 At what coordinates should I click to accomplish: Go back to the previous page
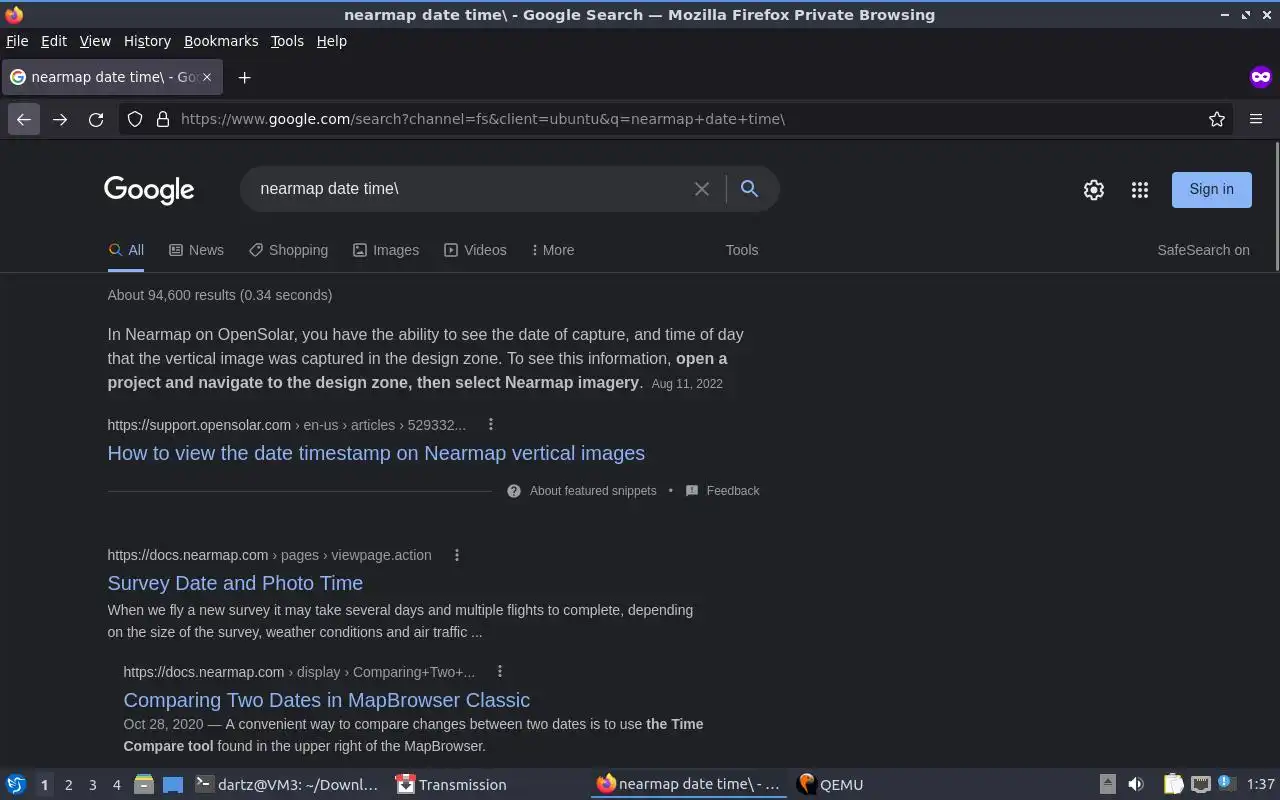click(24, 119)
